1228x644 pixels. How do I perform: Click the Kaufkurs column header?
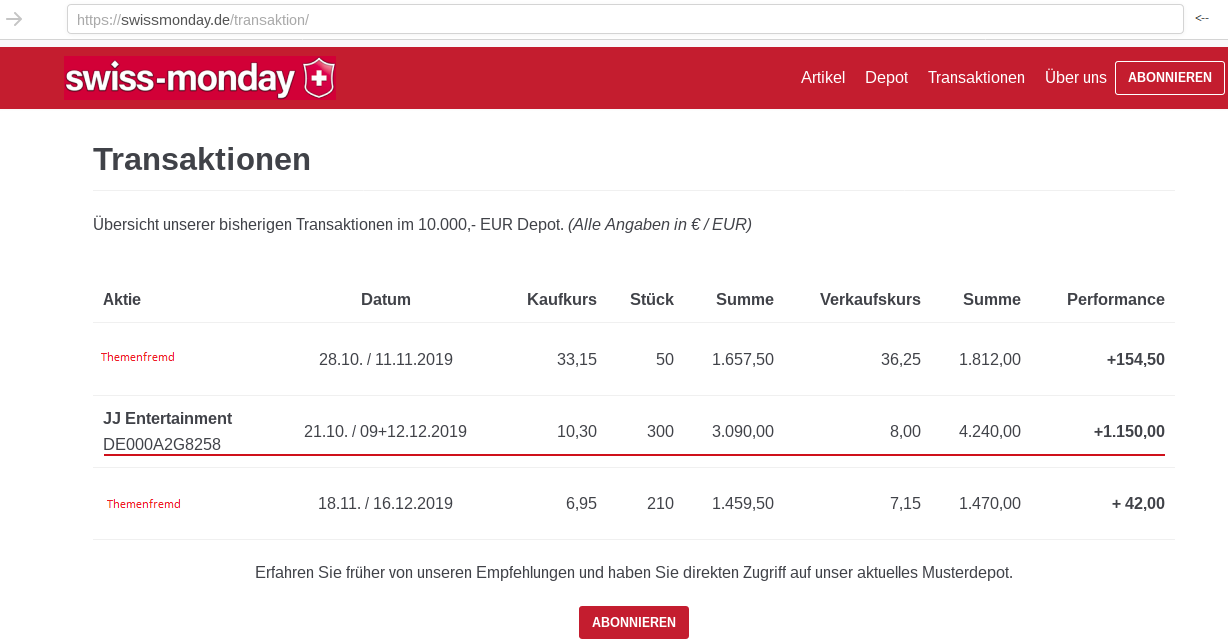[562, 299]
